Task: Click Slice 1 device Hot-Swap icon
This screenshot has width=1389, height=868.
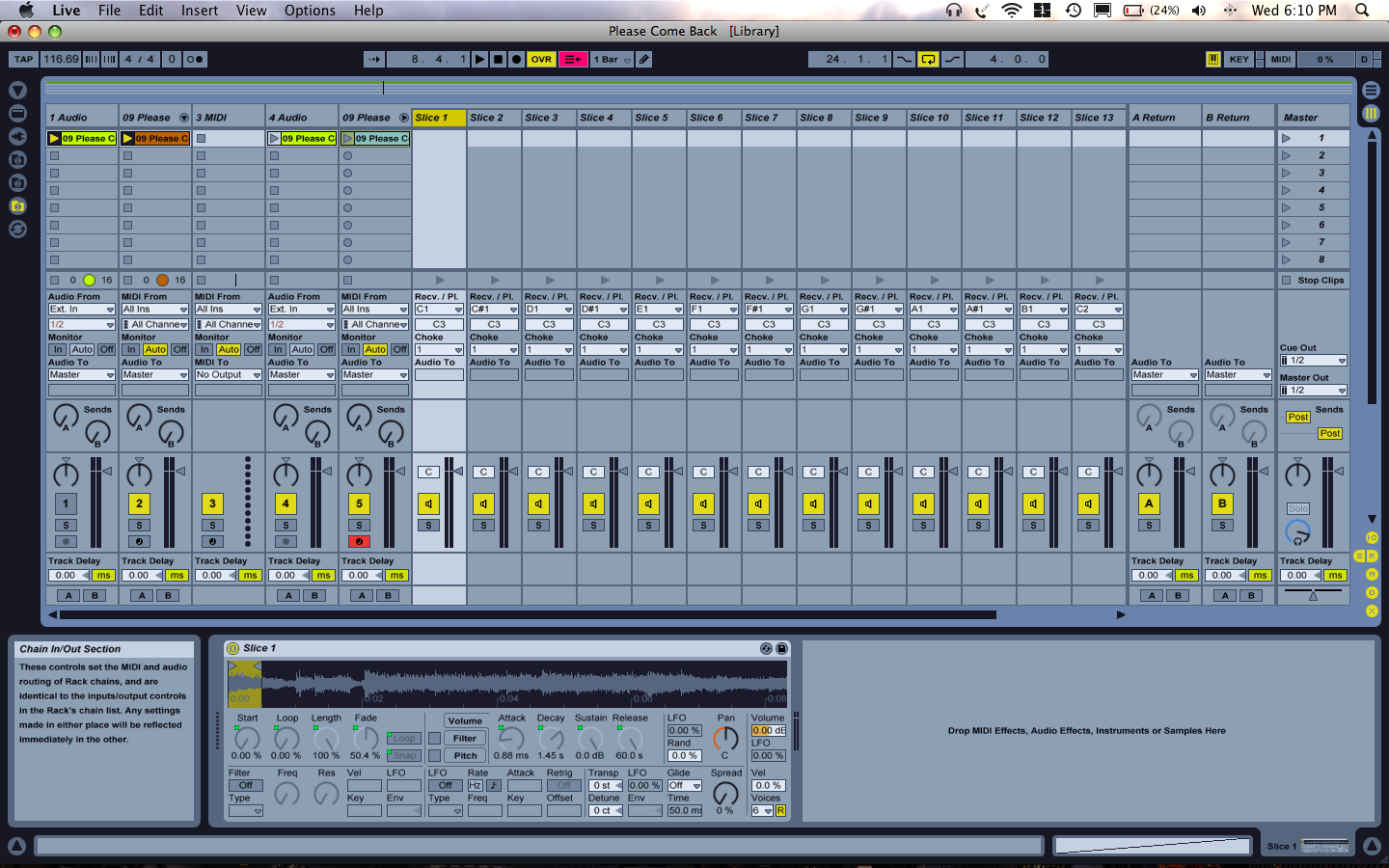Action: (766, 648)
